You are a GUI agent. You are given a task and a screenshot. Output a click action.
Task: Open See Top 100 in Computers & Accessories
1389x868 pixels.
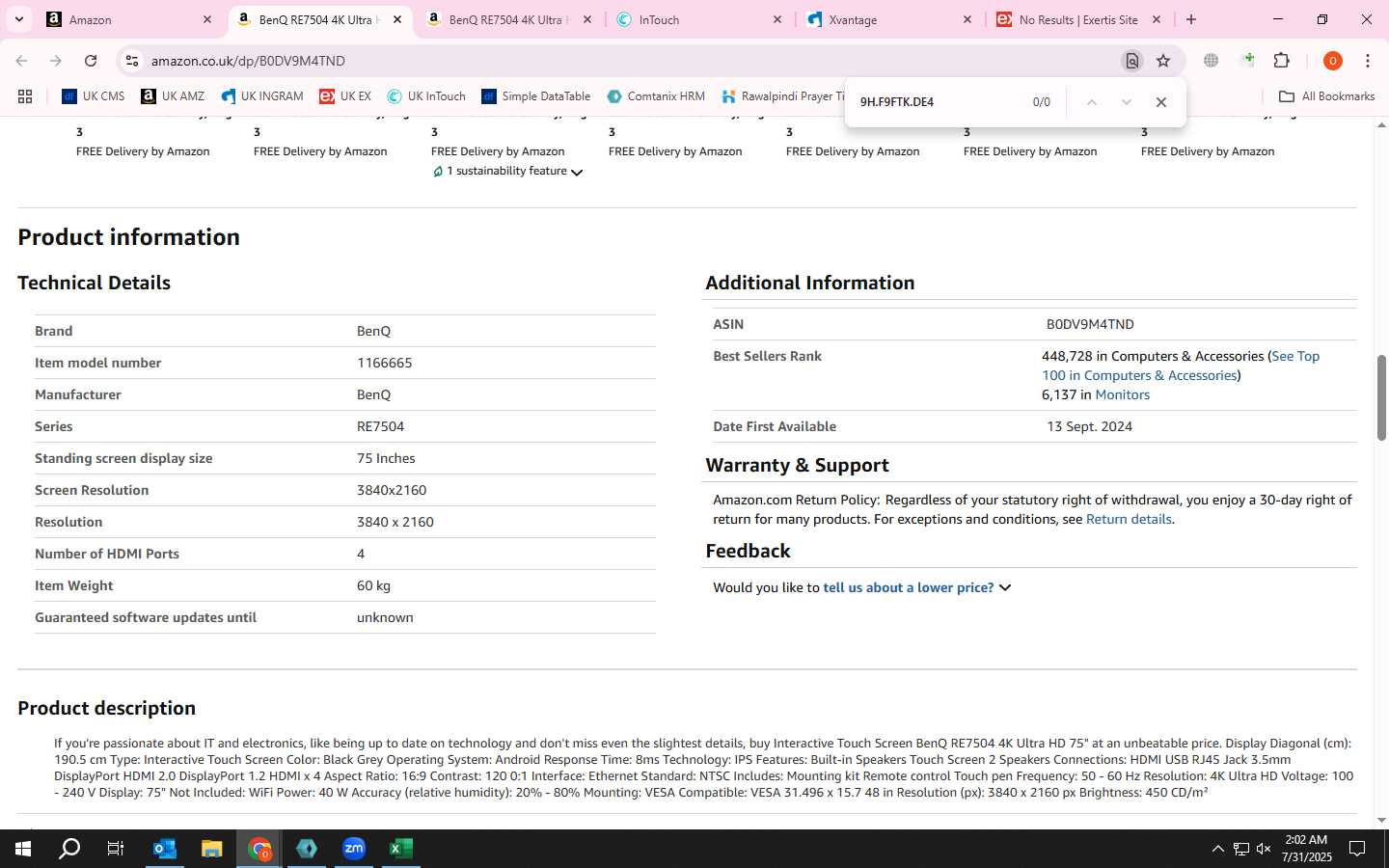click(1181, 366)
